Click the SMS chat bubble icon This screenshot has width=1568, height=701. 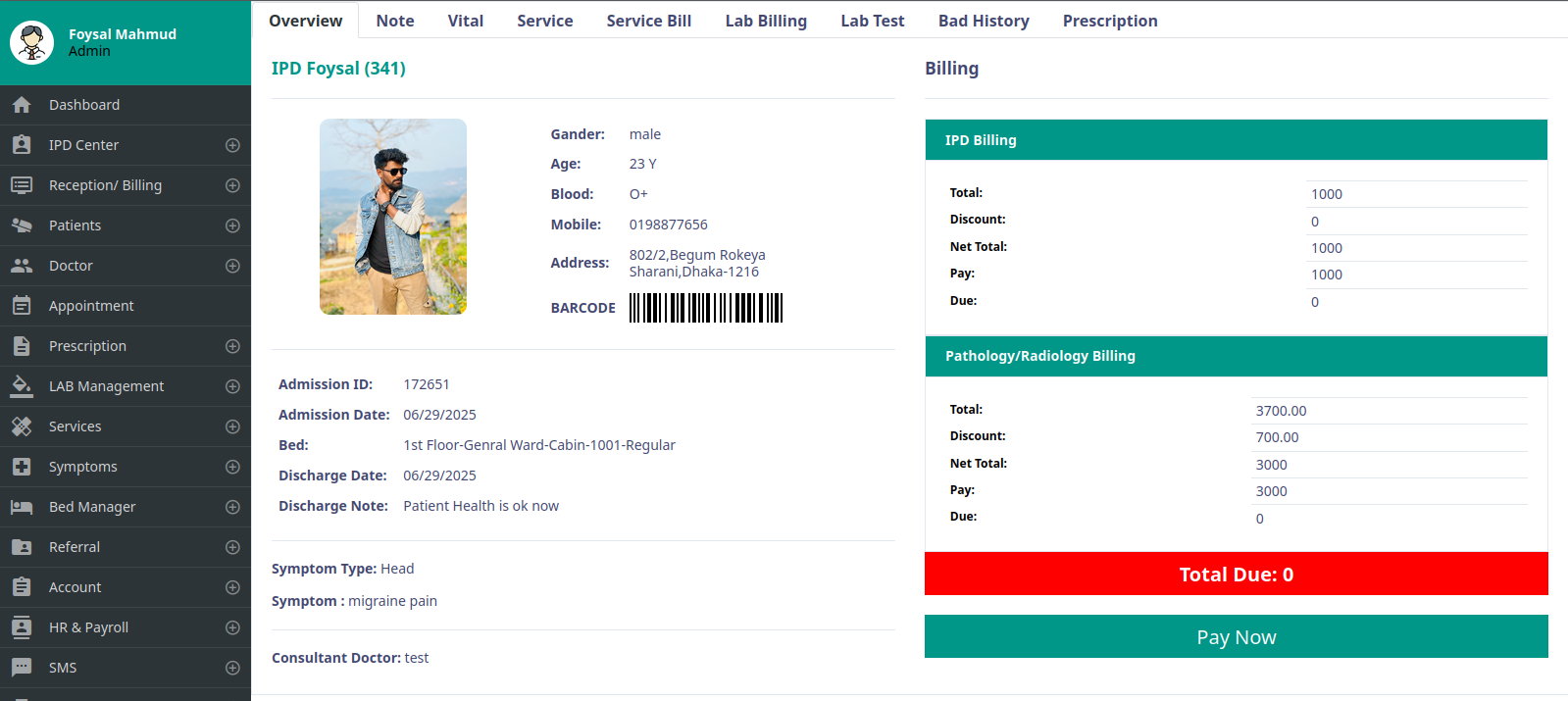pos(22,668)
